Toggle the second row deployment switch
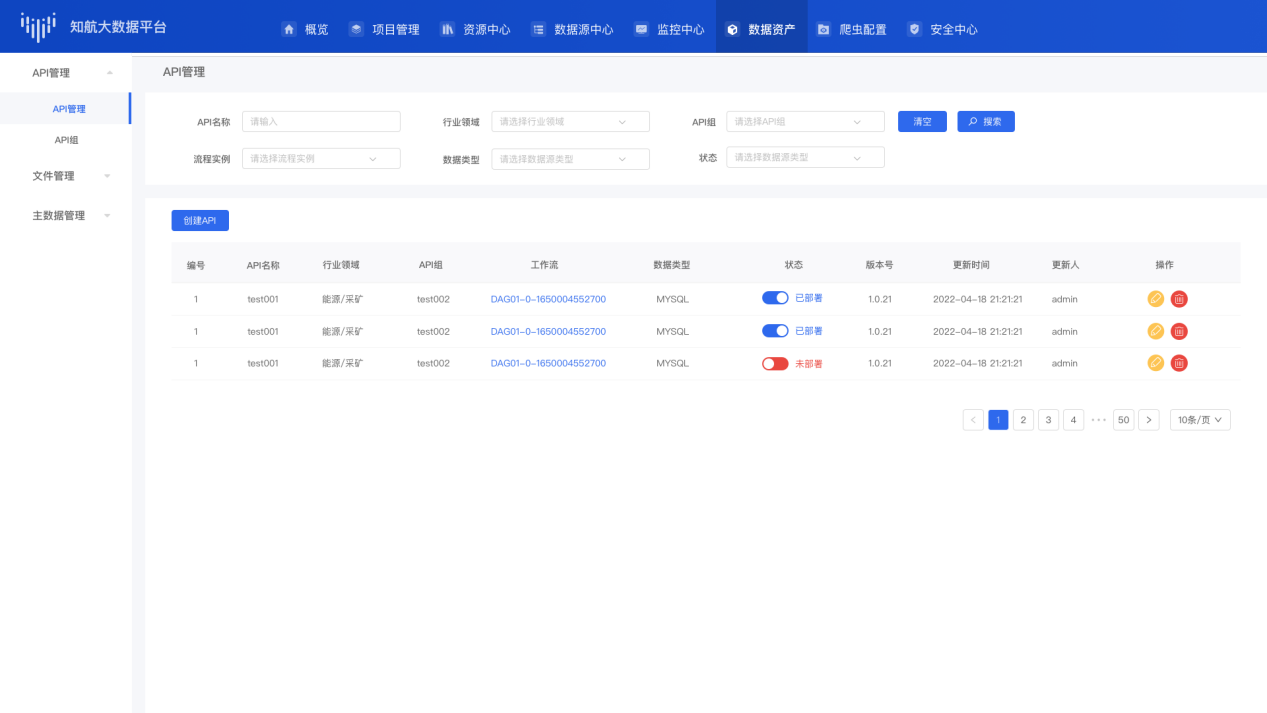The image size is (1267, 713). coord(775,331)
